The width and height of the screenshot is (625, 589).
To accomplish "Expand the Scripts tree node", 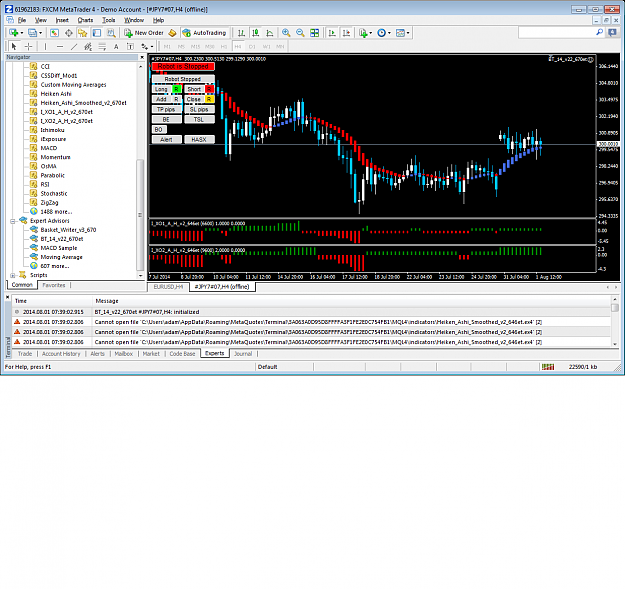I will [x=13, y=275].
